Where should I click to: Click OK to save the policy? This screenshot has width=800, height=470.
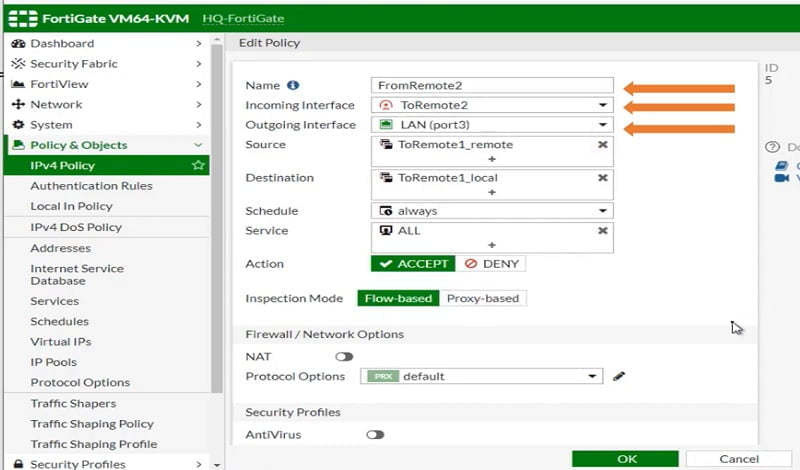tap(626, 459)
